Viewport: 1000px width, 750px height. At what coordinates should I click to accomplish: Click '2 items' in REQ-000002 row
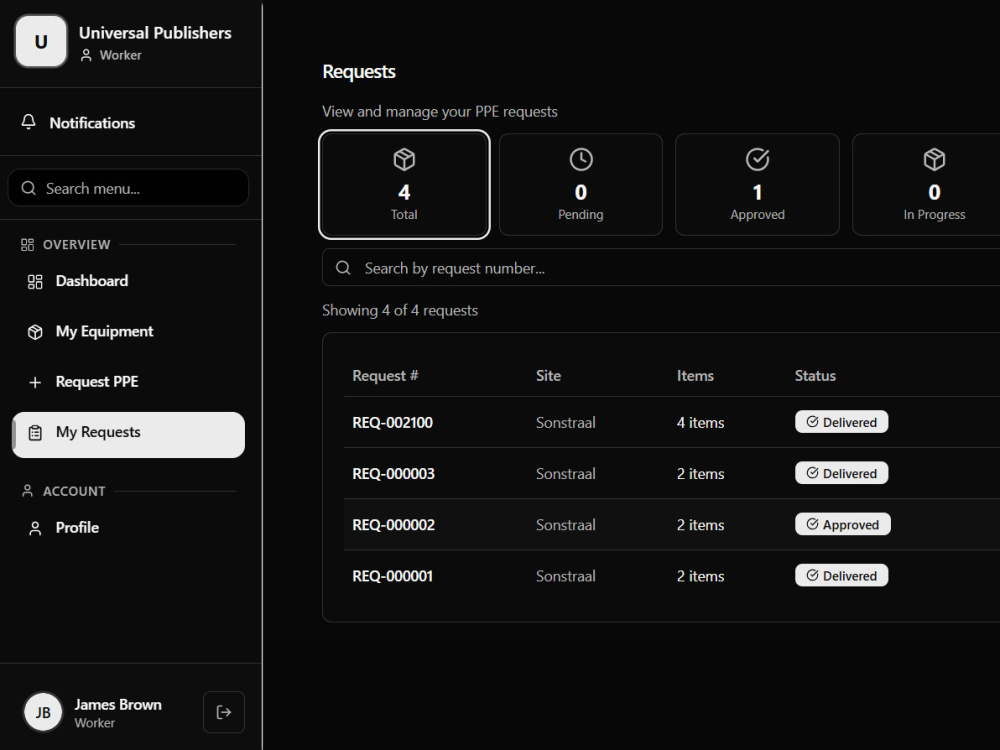(x=700, y=525)
